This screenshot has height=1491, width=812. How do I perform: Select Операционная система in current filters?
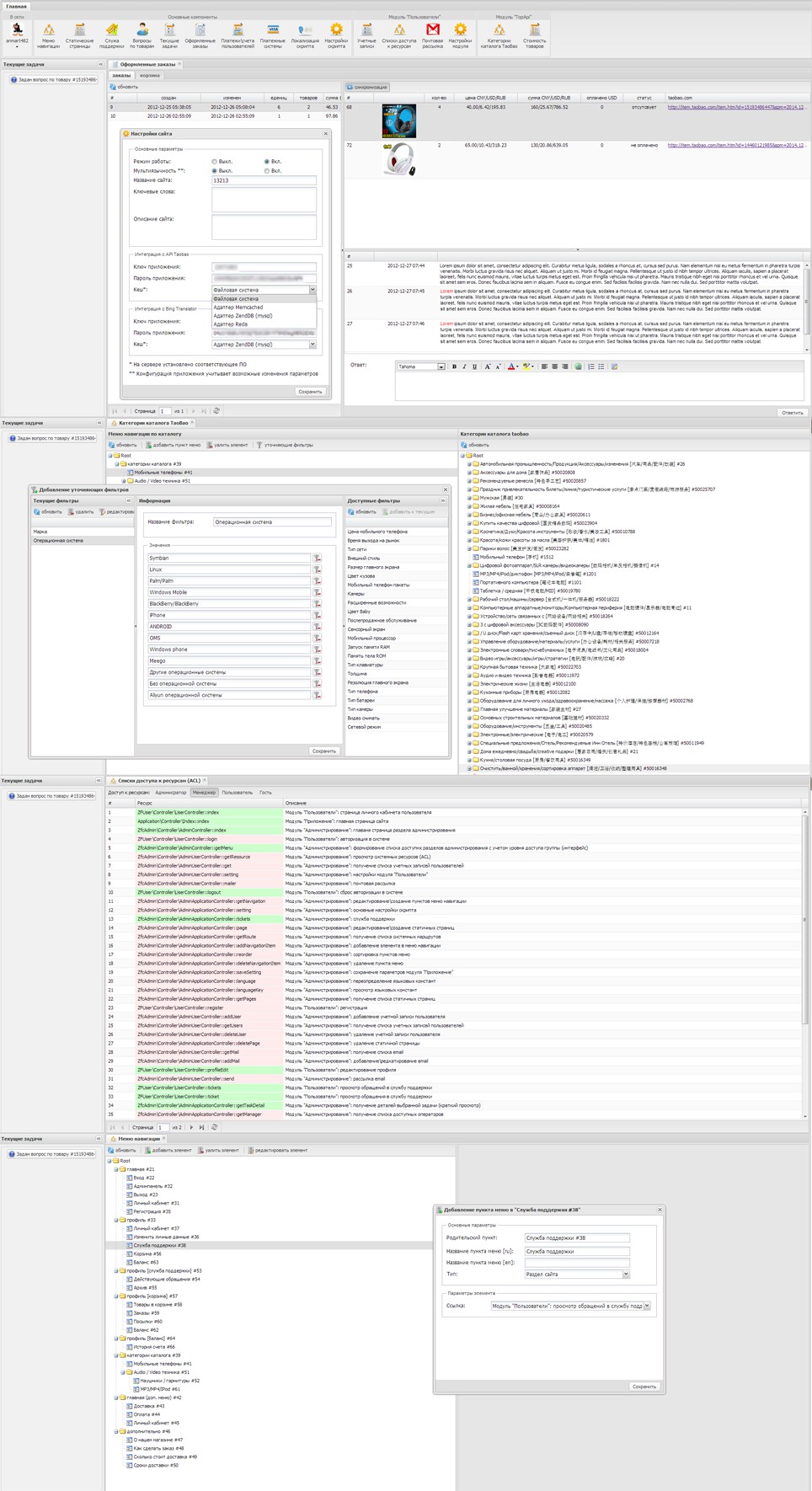(x=82, y=540)
